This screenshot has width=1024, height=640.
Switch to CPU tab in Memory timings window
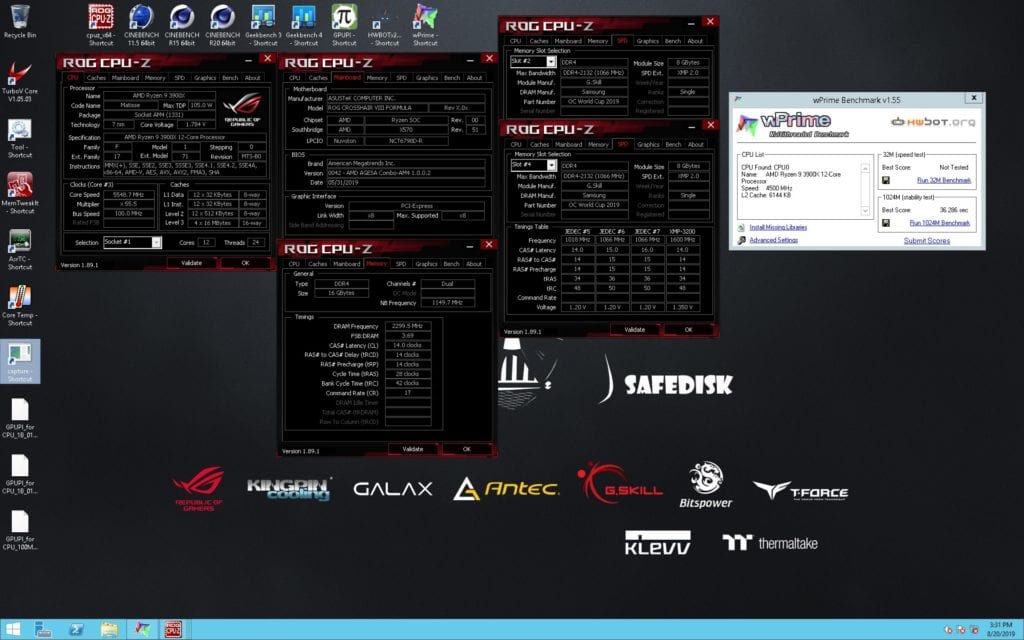click(294, 264)
